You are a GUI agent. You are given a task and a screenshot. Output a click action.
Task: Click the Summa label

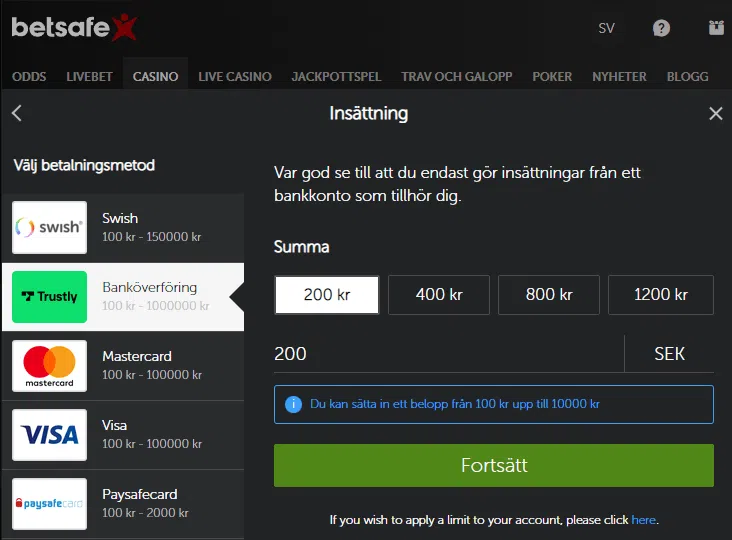point(302,247)
